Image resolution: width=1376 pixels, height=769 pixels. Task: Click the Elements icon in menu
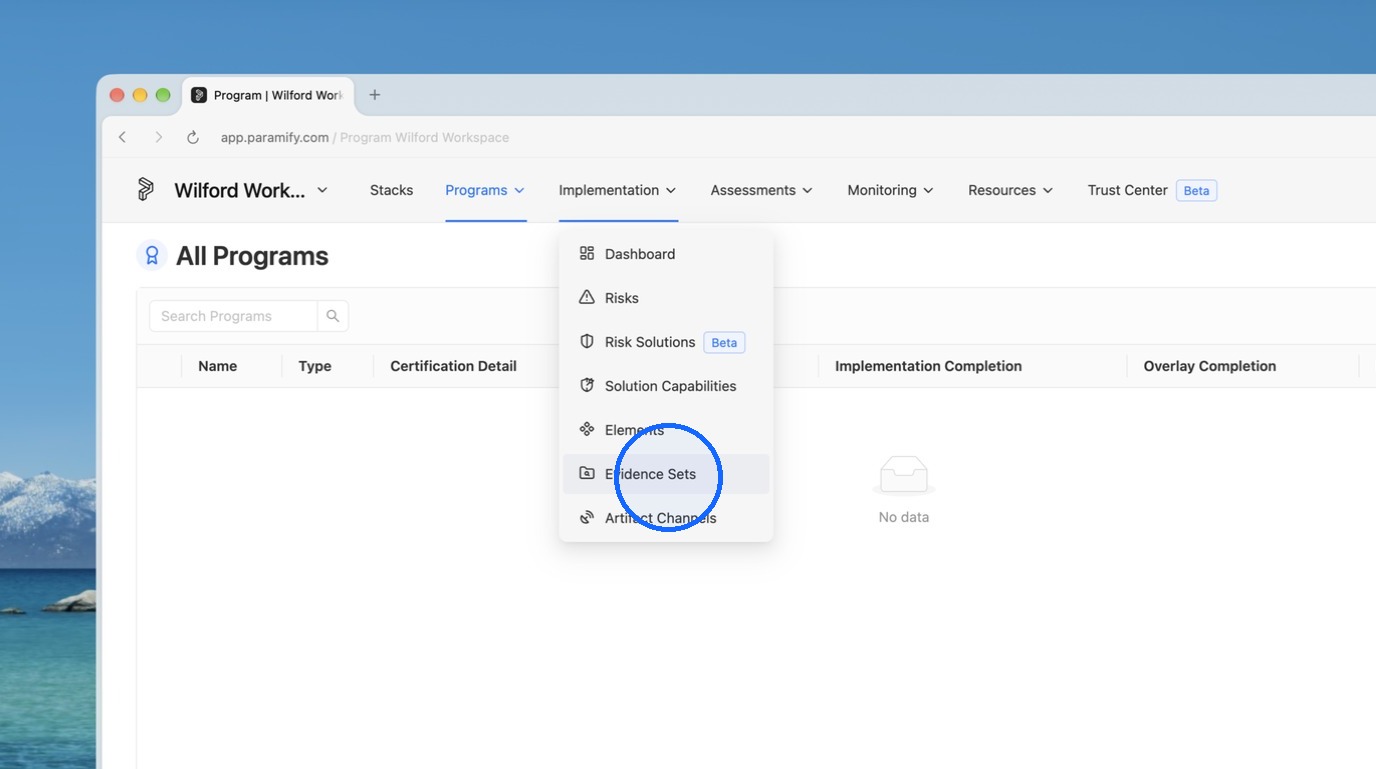[587, 430]
